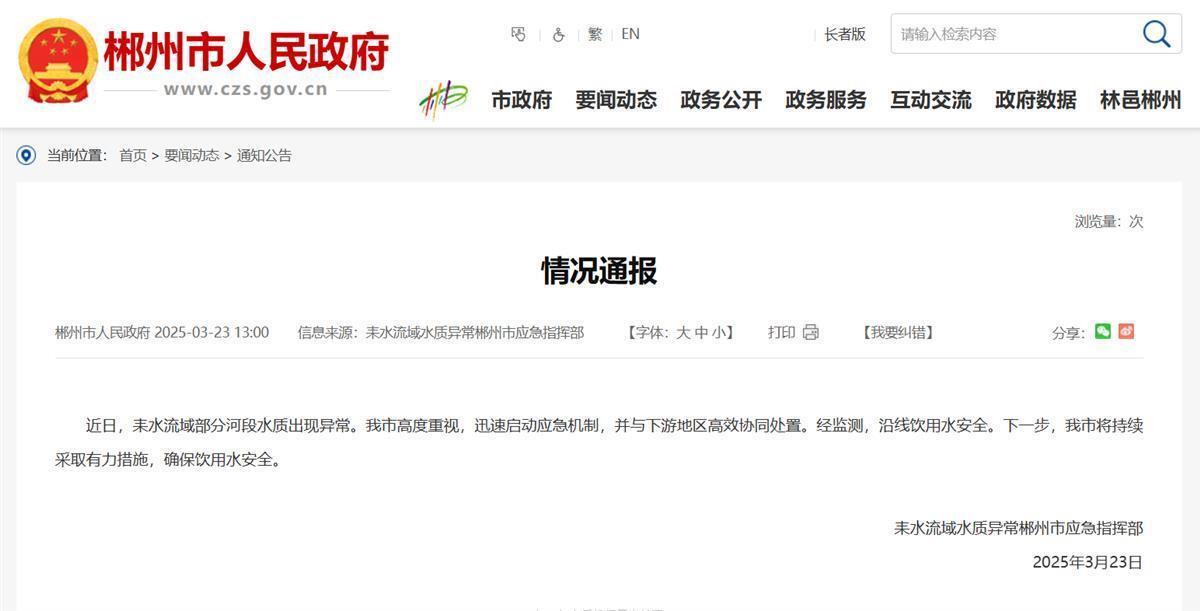The width and height of the screenshot is (1200, 611).
Task: Open the 互动交流 navigation menu
Action: pyautogui.click(x=930, y=100)
